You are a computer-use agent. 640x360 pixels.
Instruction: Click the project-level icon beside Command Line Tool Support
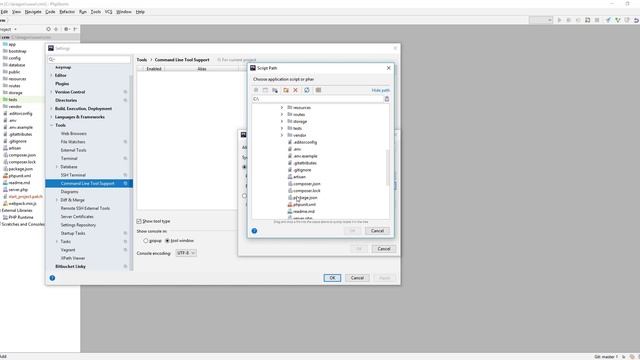(125, 184)
